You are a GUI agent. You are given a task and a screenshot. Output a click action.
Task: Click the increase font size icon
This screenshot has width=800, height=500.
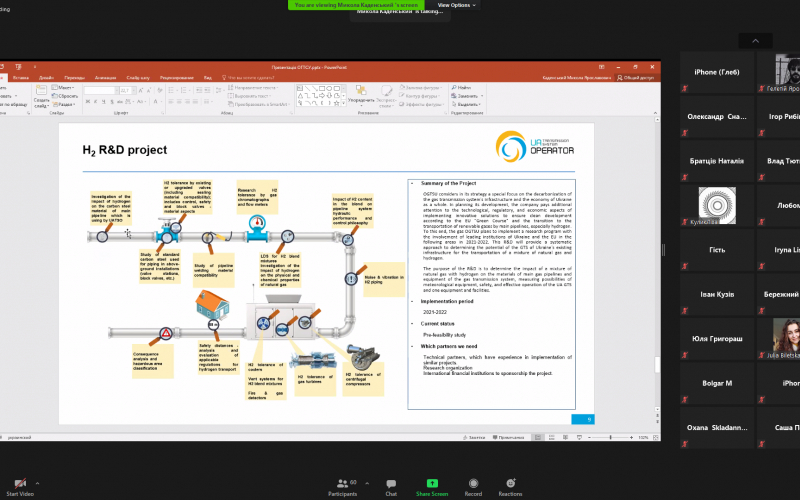[141, 90]
